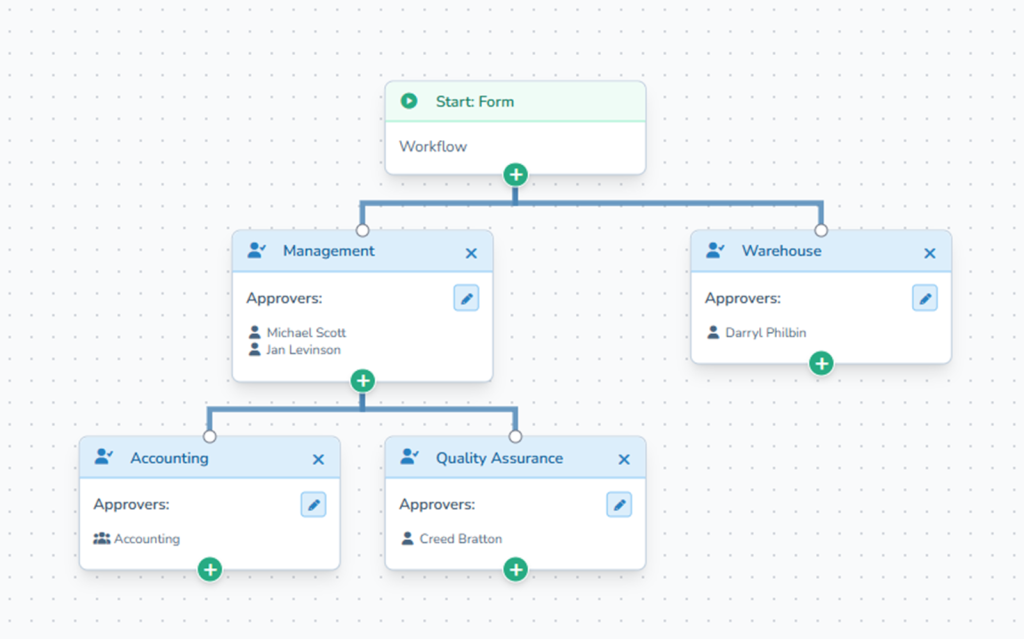Click the Accounting group approver entry
Screen dimensions: 1024x639
(147, 539)
